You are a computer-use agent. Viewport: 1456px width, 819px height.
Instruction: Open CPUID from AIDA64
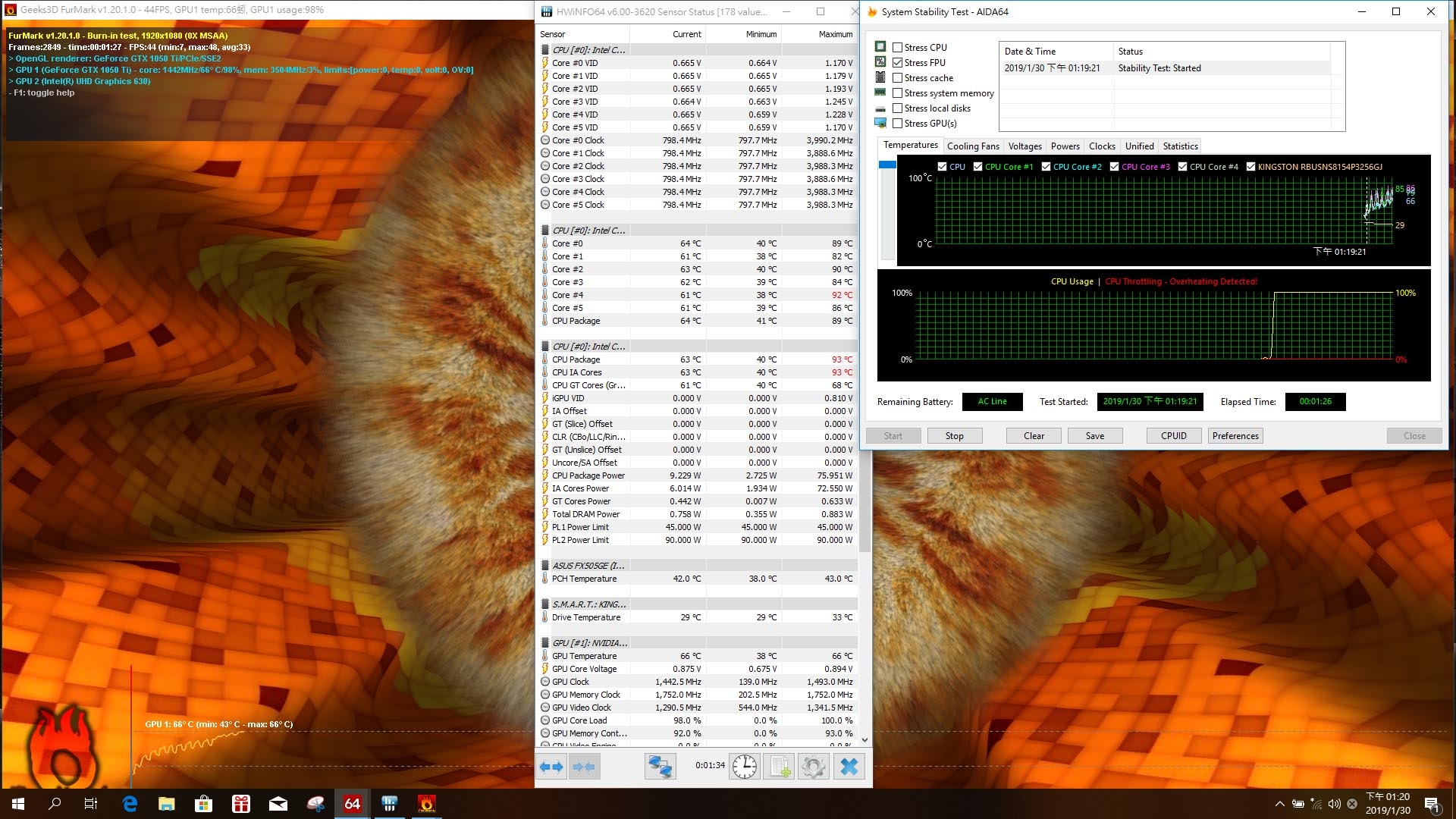coord(1174,436)
